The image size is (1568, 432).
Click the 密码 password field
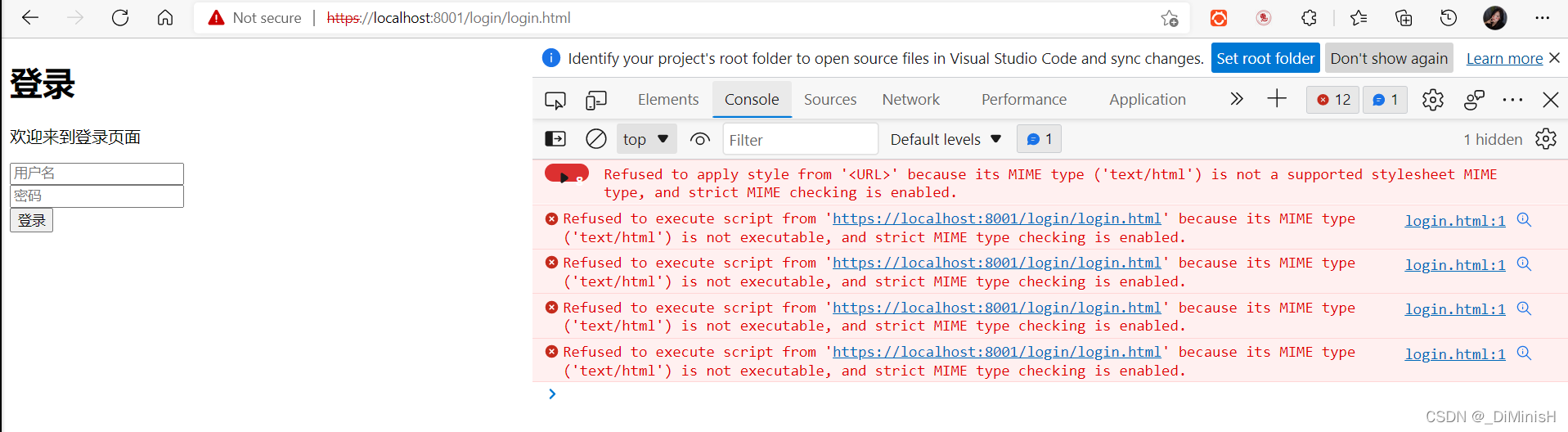point(97,196)
